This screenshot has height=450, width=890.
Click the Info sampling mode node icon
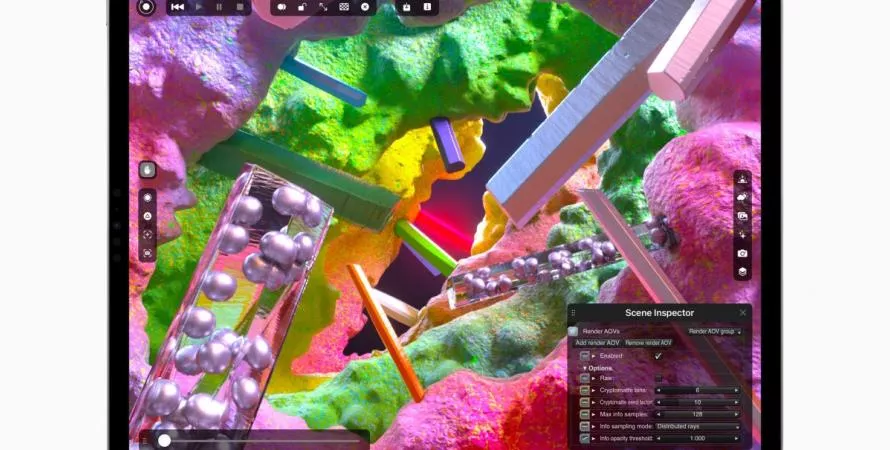tap(585, 426)
